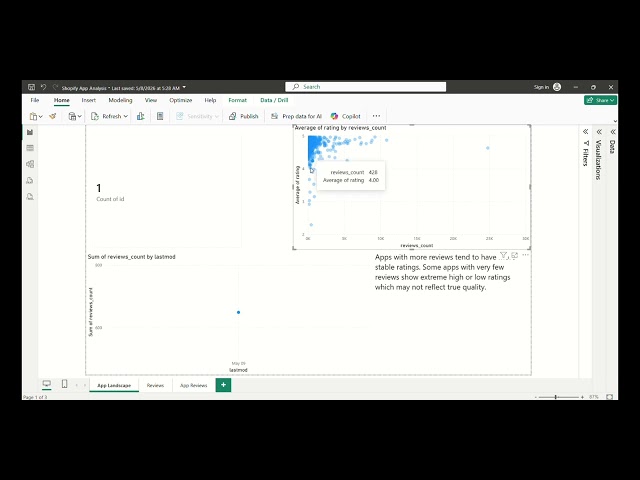Open the Get data dropdown

[75, 116]
